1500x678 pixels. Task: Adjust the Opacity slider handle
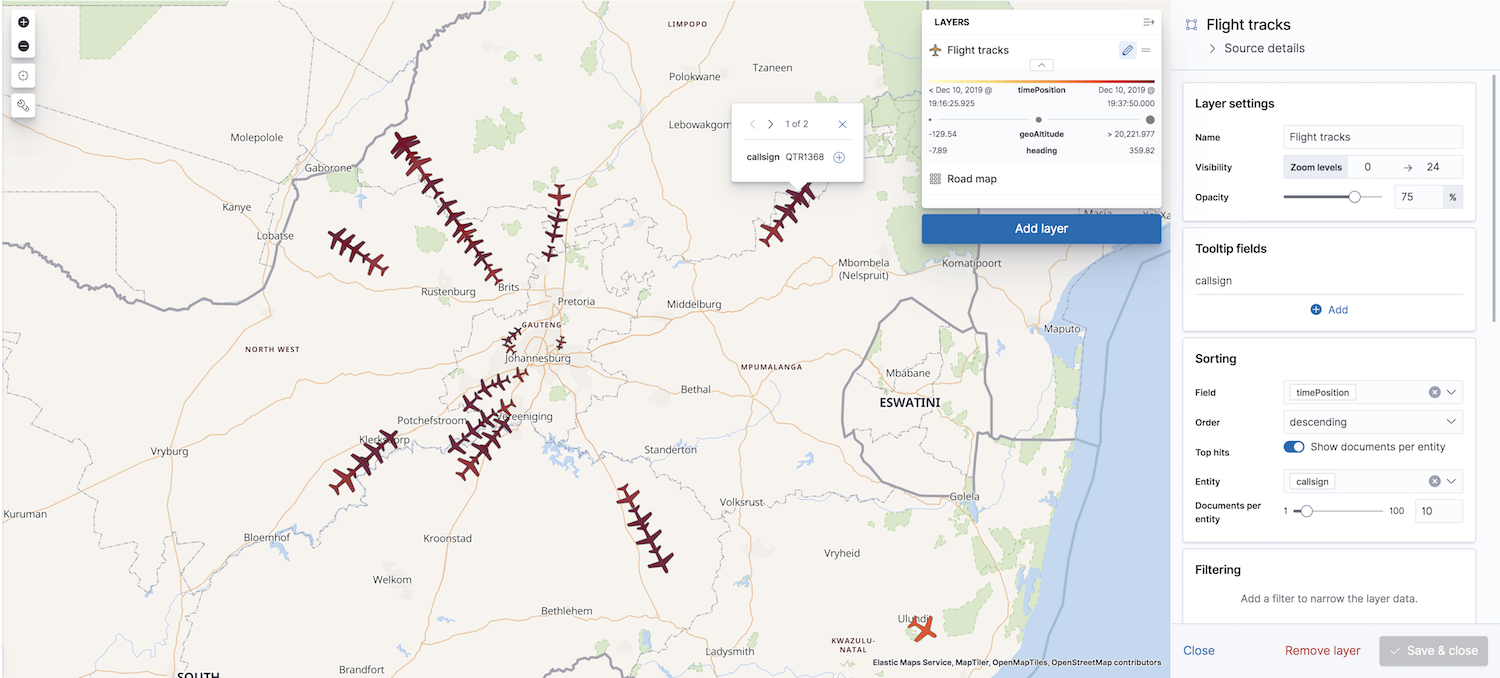(1354, 197)
